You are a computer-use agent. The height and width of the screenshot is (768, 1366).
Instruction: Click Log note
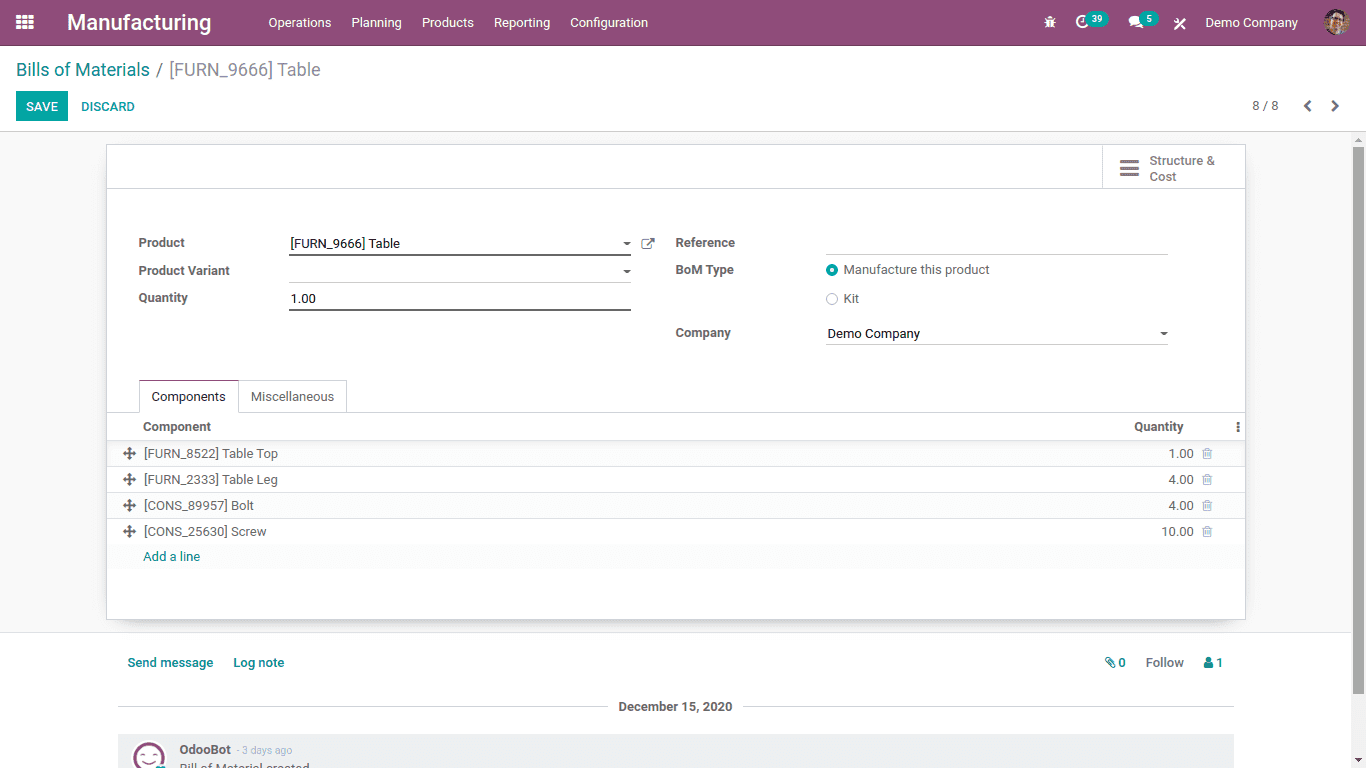coord(258,663)
